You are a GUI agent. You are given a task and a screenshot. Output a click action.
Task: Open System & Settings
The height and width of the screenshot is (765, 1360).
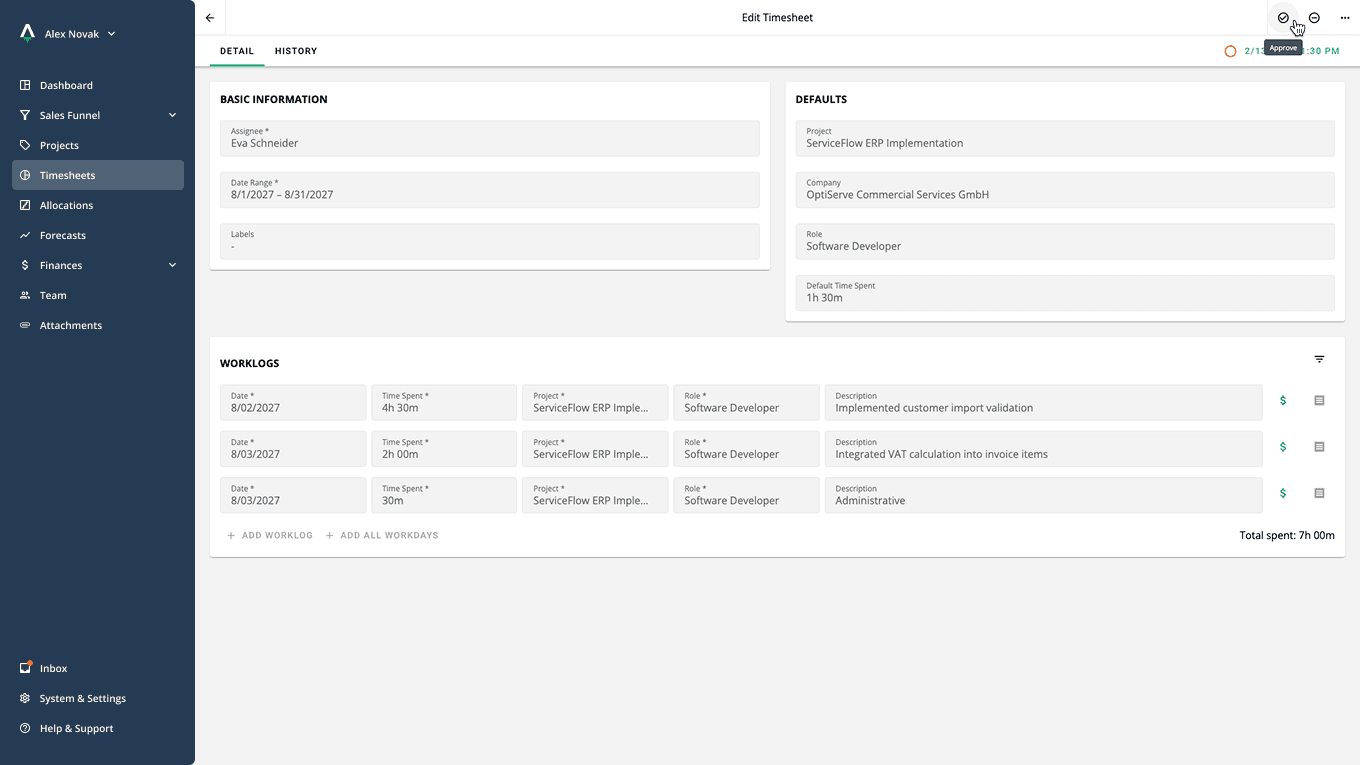pos(98,698)
